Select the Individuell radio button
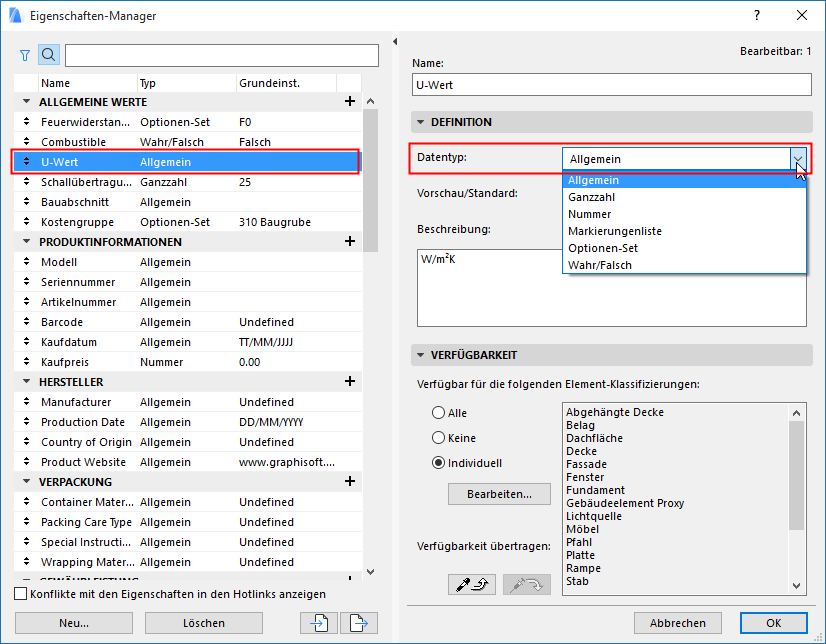The height and width of the screenshot is (644, 826). pos(438,463)
